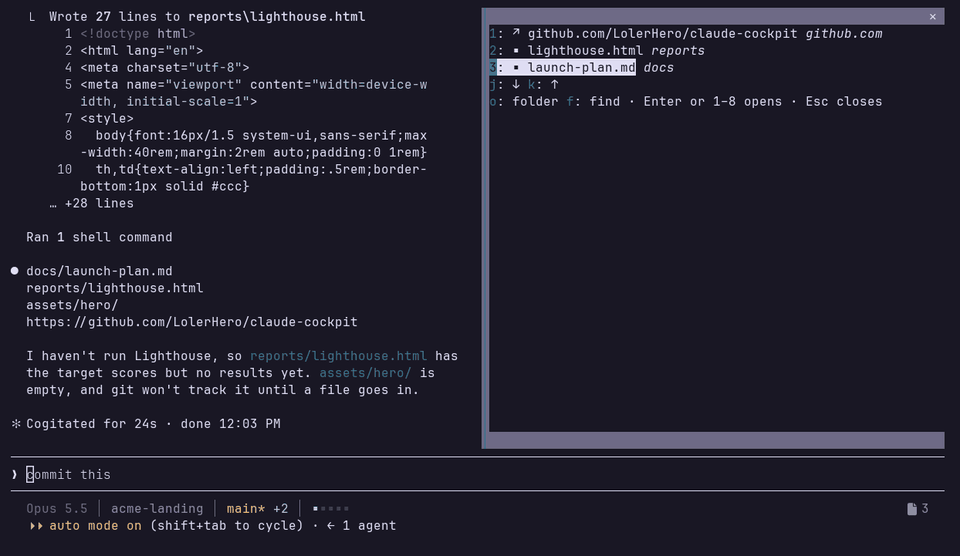This screenshot has height=556, width=960.
Task: Click the main* +2 git branch indicator
Action: [257, 509]
